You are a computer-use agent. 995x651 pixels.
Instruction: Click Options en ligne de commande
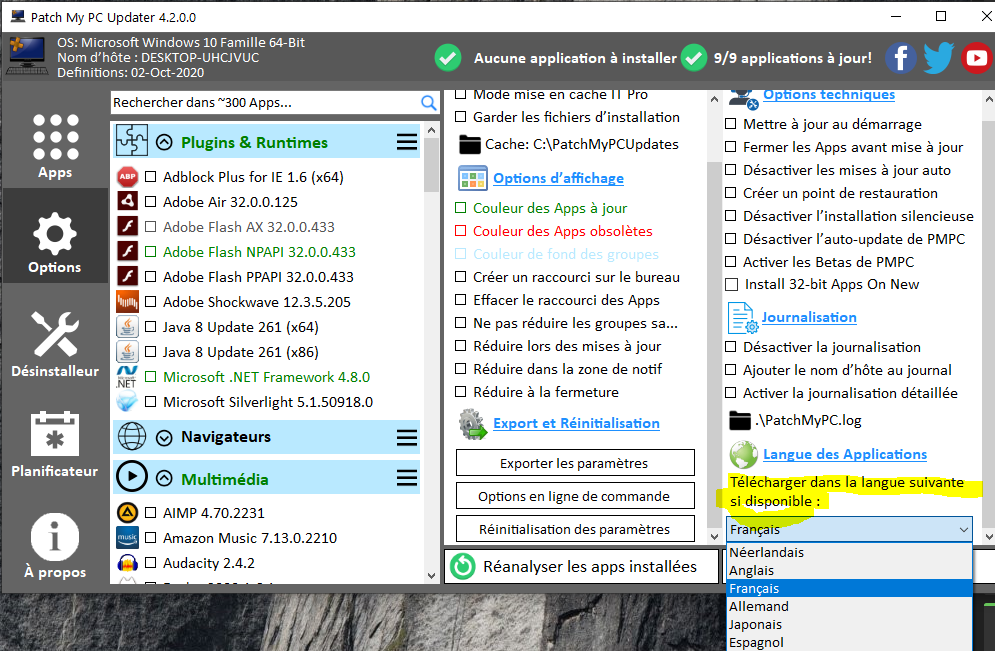[x=575, y=496]
